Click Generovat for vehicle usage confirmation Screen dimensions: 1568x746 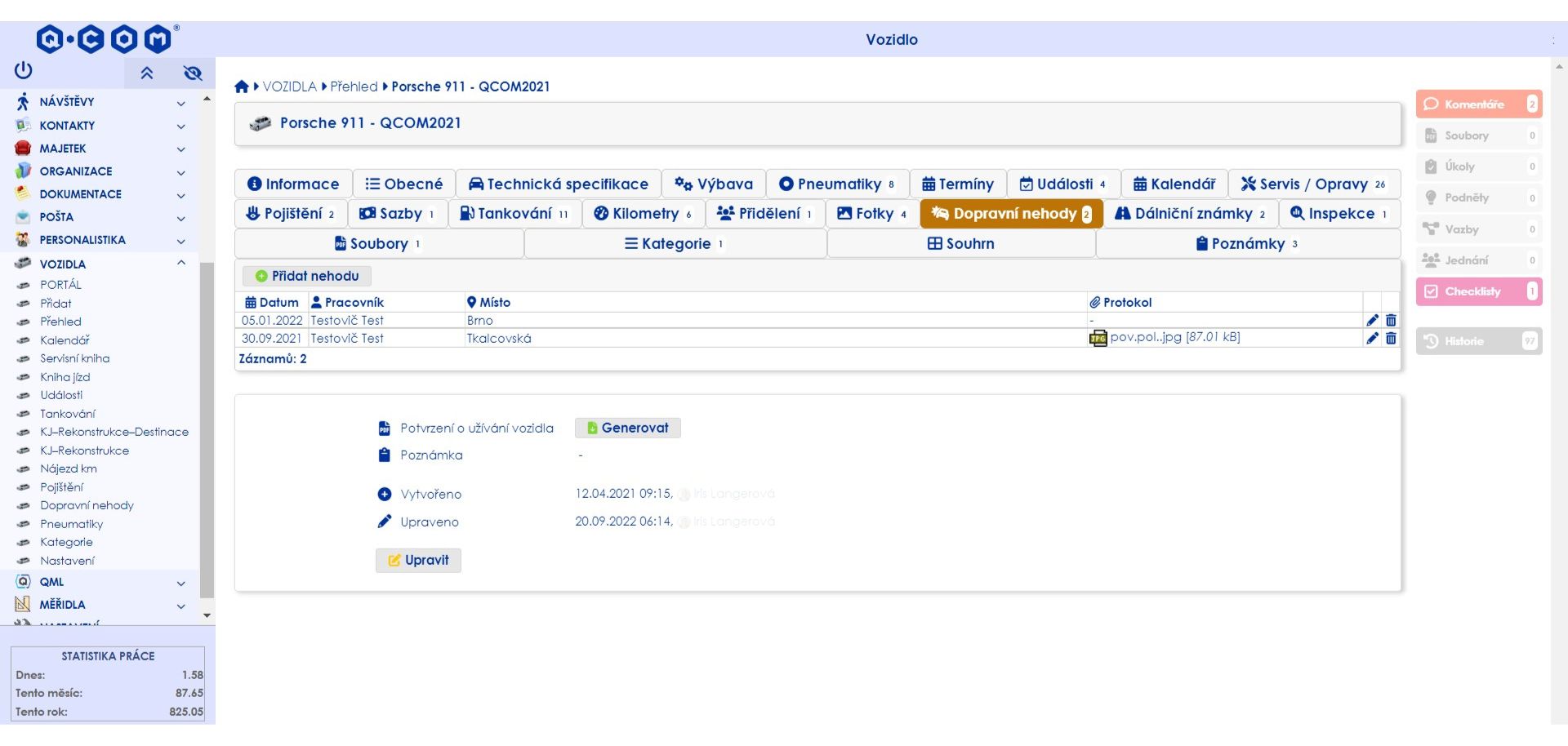pos(628,428)
